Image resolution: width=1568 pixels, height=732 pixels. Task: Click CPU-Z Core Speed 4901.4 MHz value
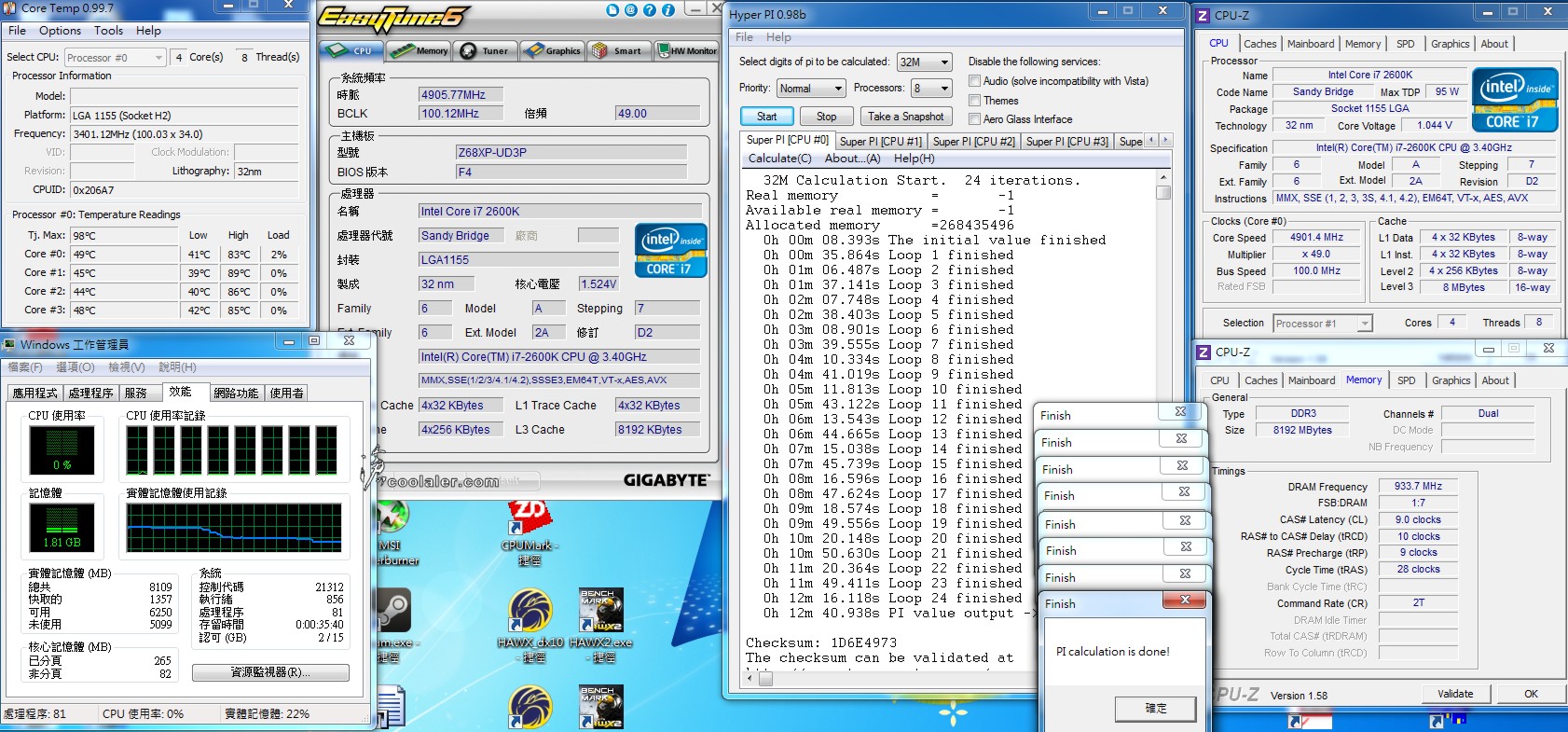coord(1316,238)
